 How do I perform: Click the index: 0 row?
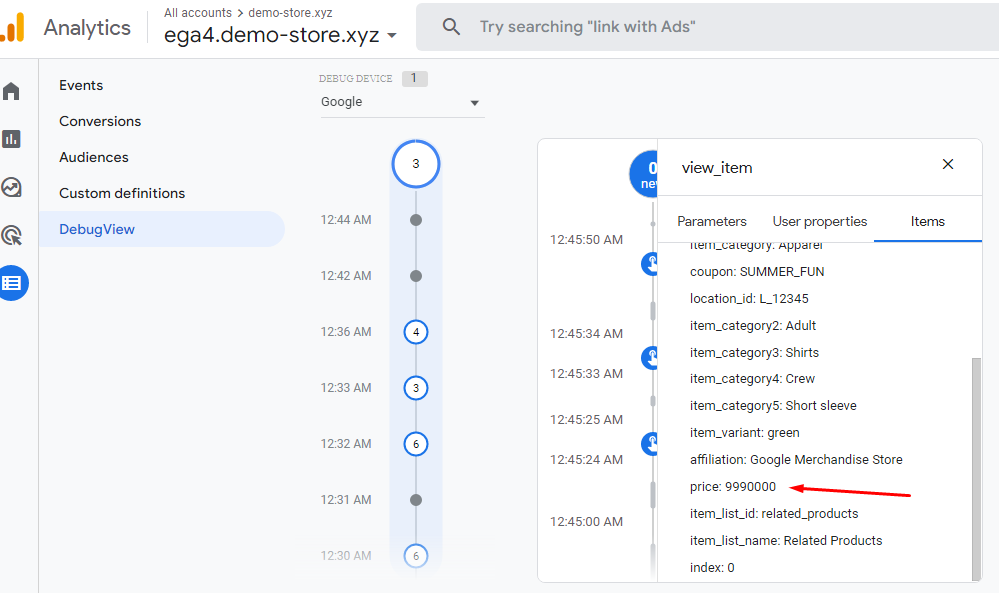click(712, 568)
